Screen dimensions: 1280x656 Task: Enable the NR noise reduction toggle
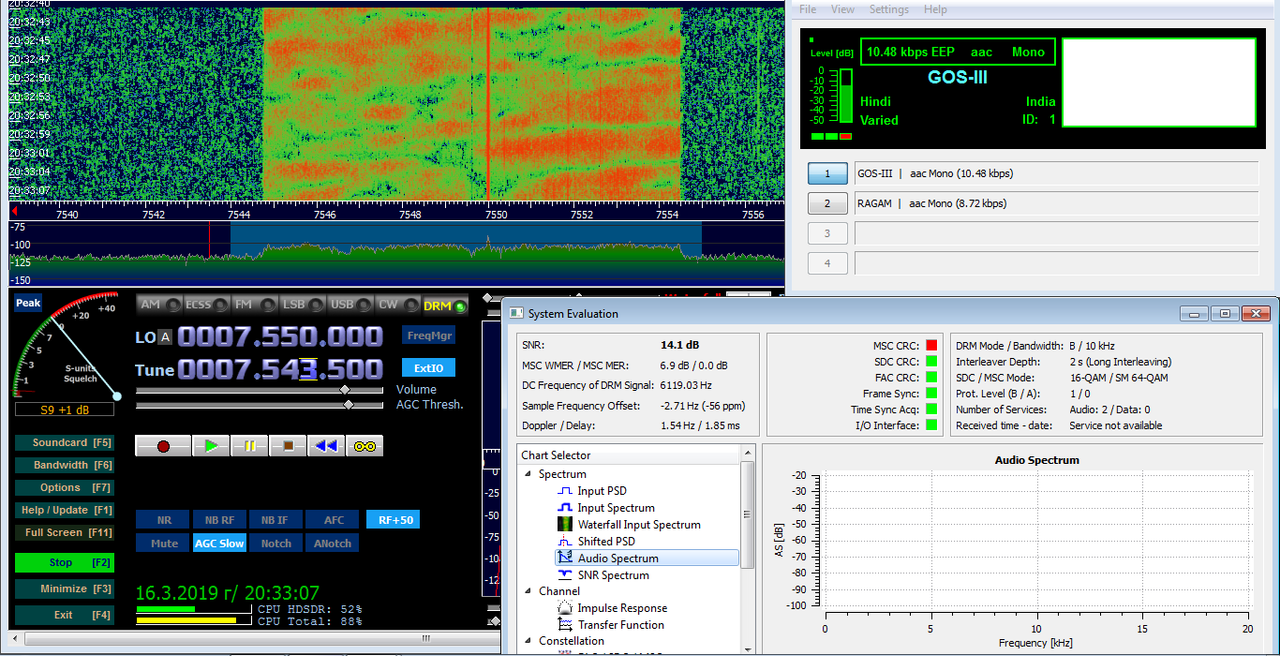(164, 520)
